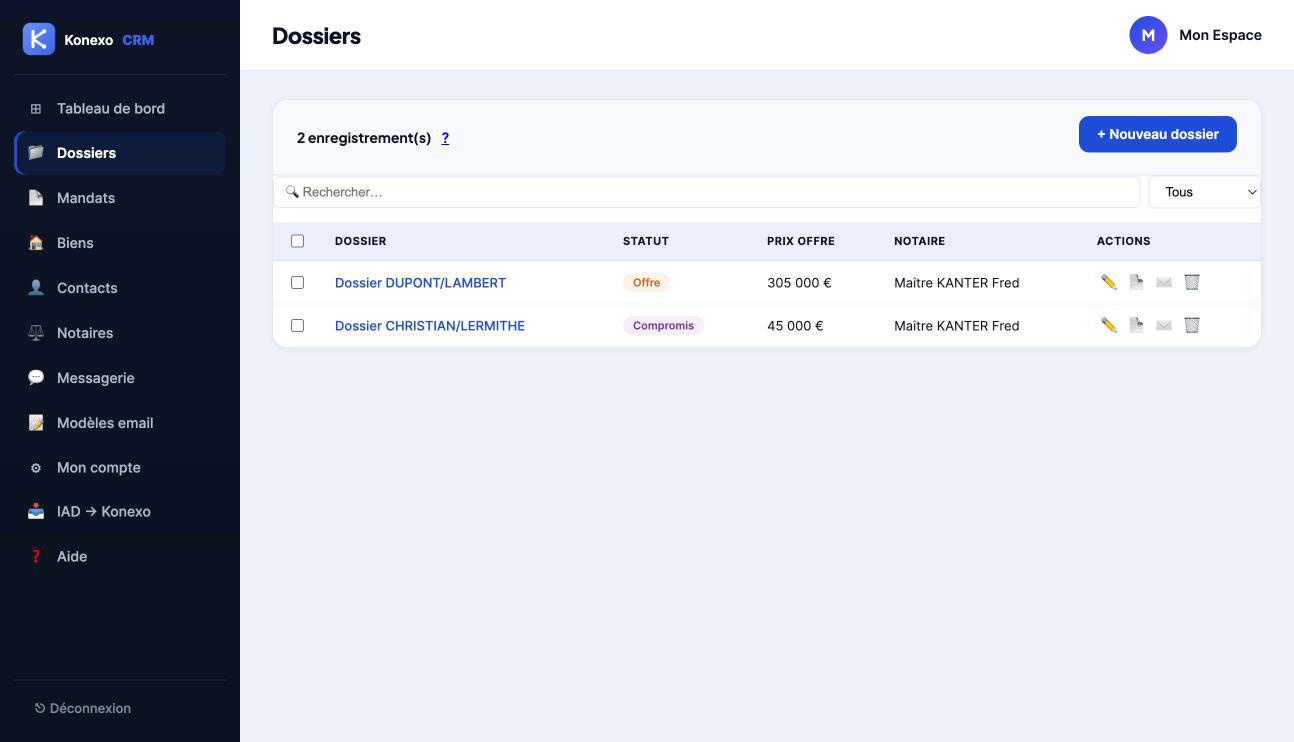Click the NOTAIRE column header
This screenshot has width=1294, height=742.
(x=919, y=241)
